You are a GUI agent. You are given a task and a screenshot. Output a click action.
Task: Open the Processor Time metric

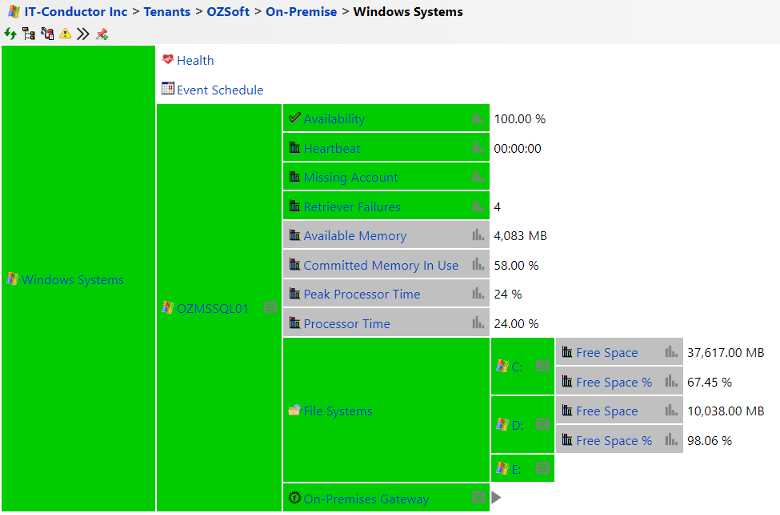[347, 323]
